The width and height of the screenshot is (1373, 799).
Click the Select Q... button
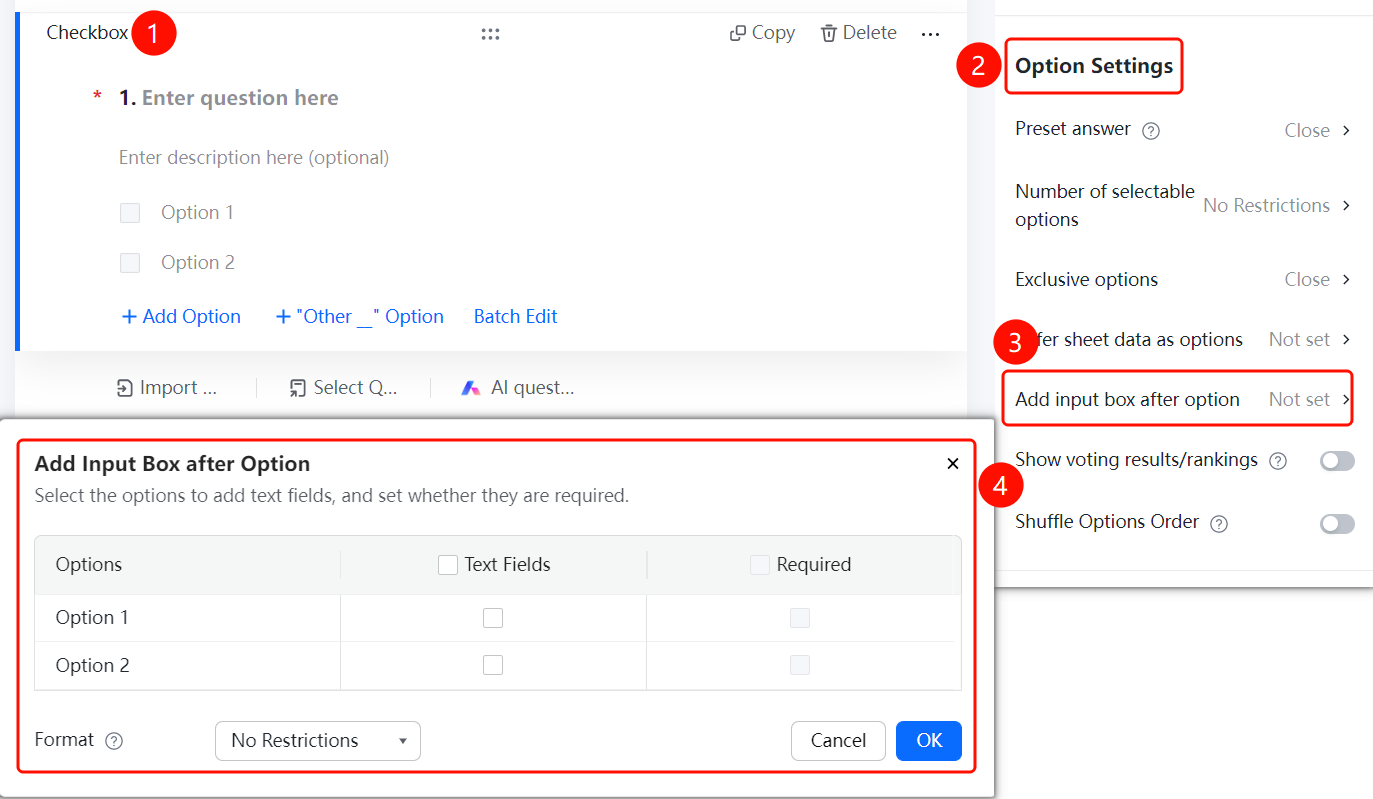(342, 388)
